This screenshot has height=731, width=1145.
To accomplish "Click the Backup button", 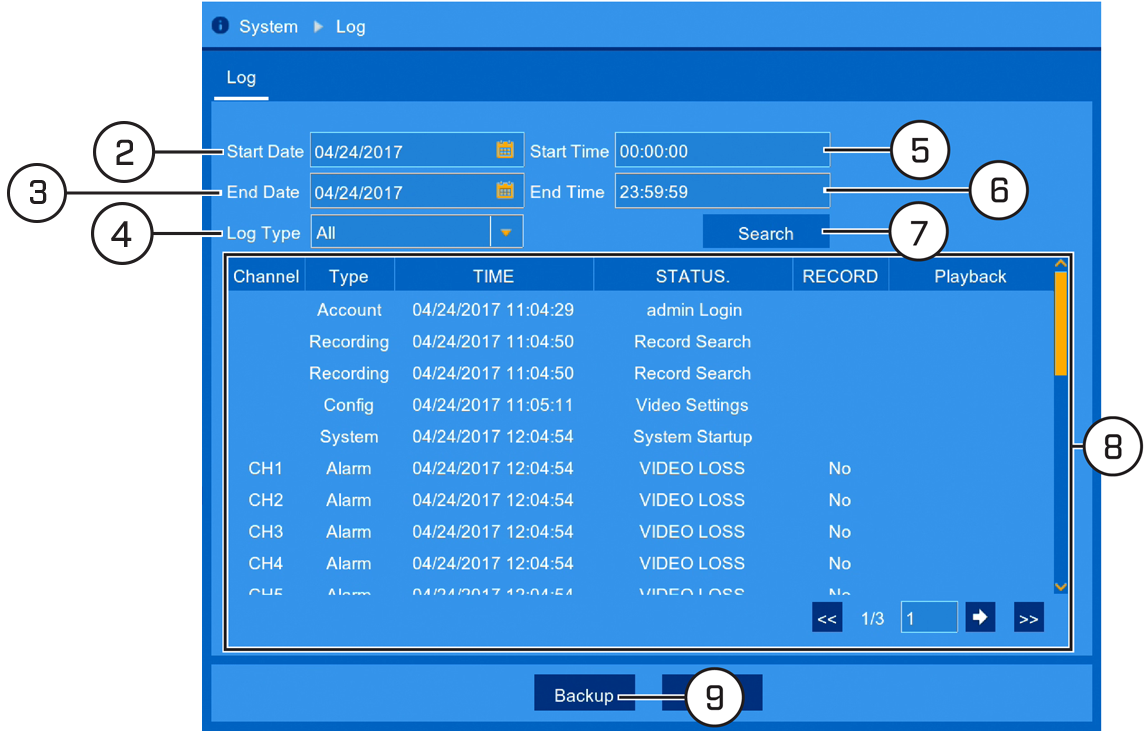I will (x=584, y=694).
